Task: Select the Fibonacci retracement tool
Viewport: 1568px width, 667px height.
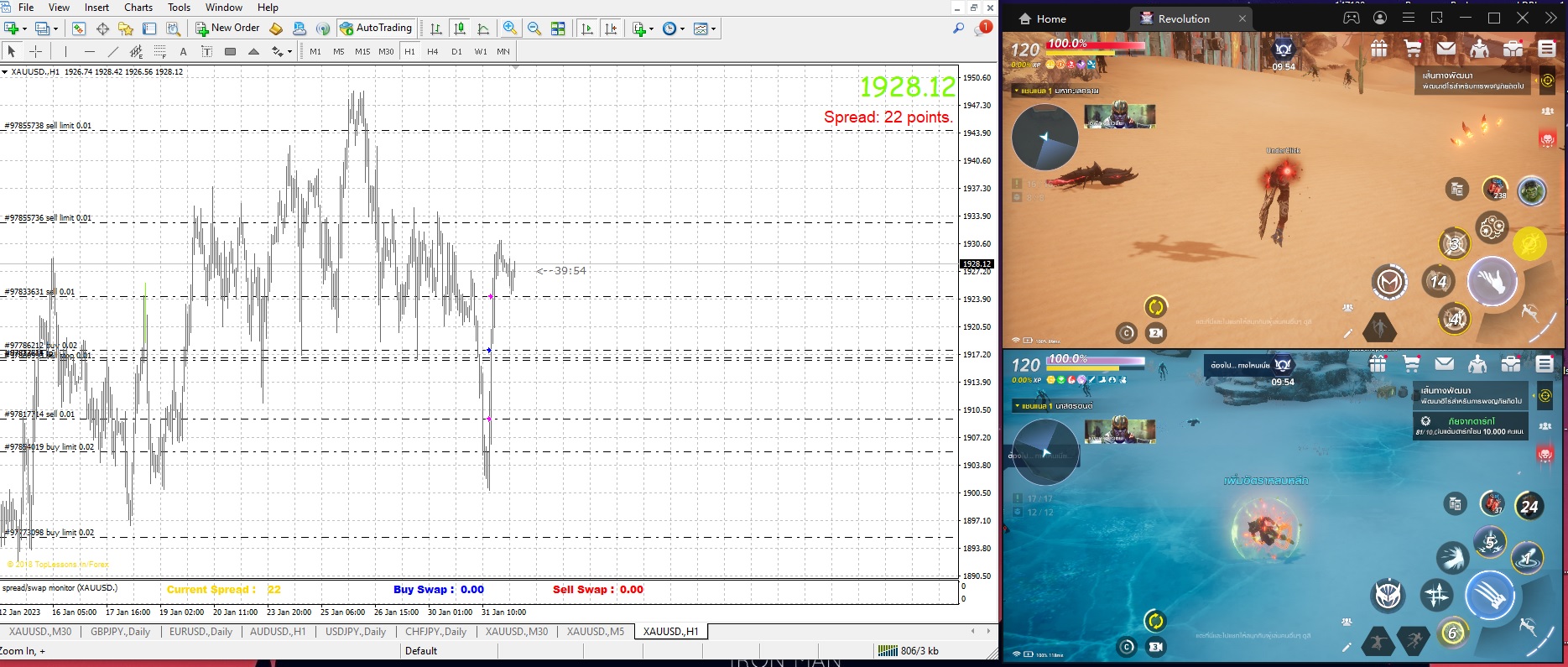Action: pos(160,51)
